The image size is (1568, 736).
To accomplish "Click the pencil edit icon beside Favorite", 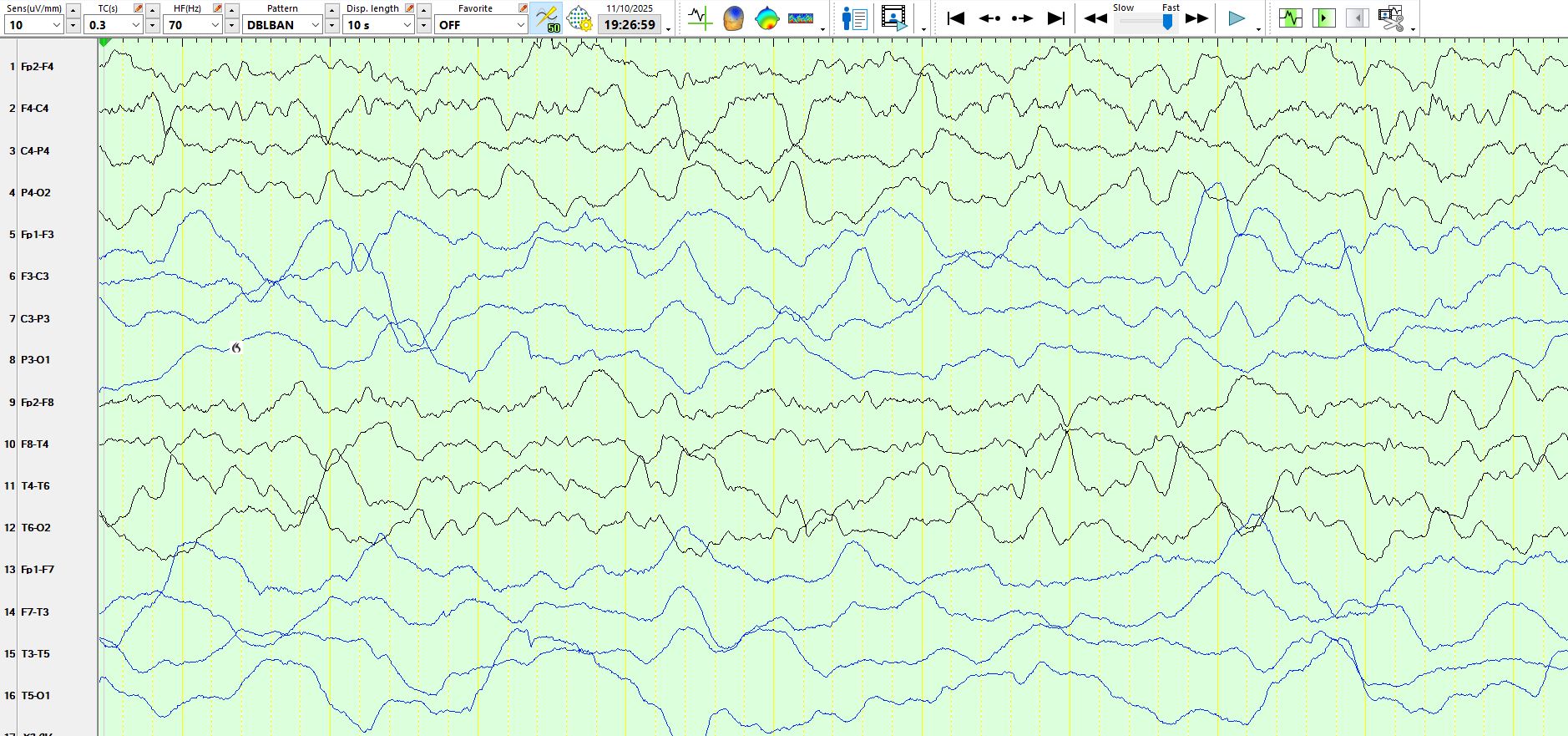I will (523, 8).
